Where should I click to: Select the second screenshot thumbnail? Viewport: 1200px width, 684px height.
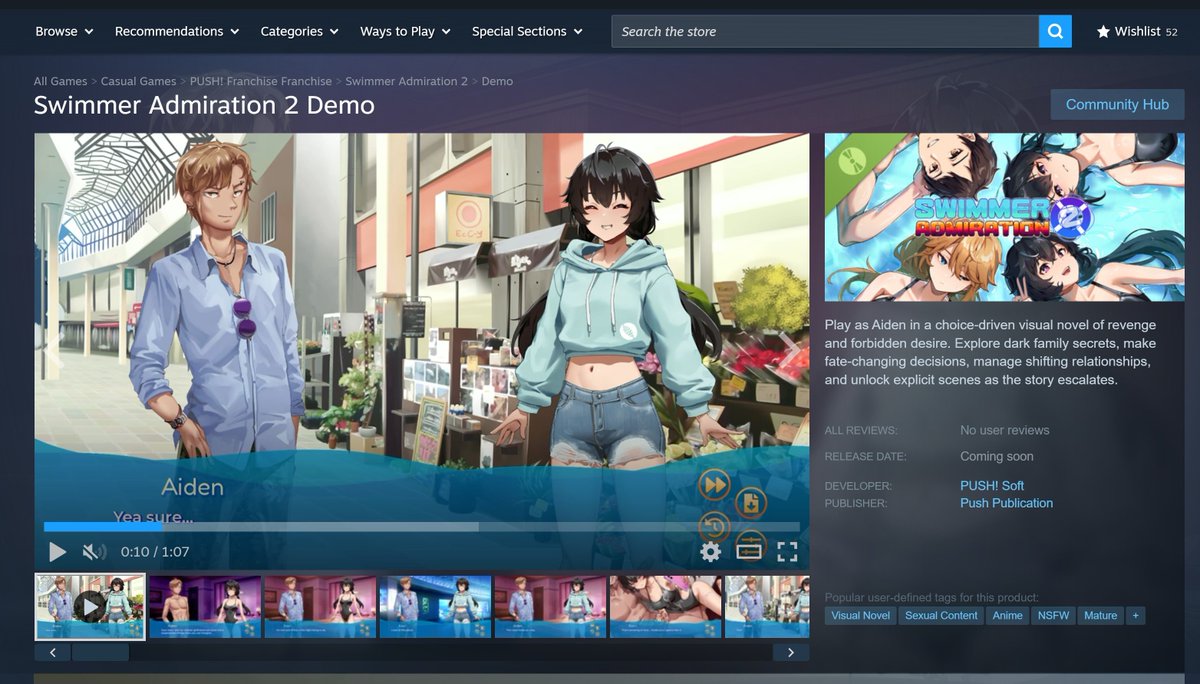click(205, 606)
